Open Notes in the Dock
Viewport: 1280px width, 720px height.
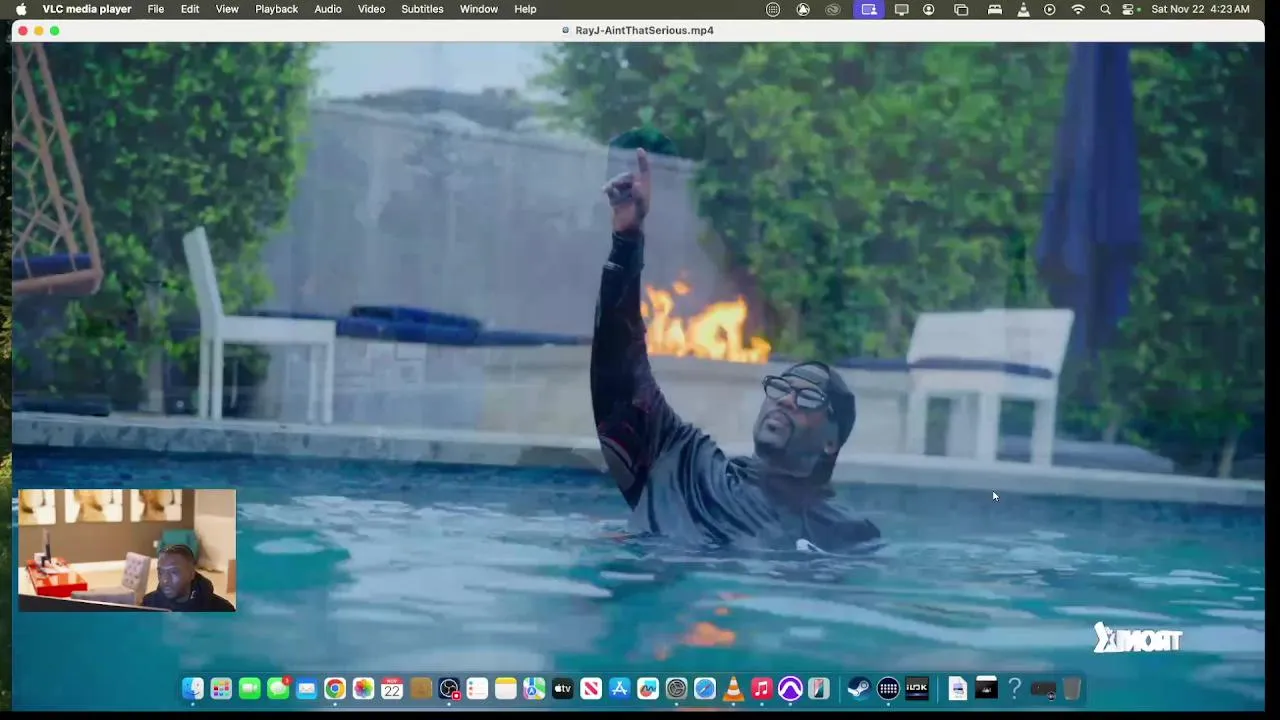pyautogui.click(x=506, y=688)
